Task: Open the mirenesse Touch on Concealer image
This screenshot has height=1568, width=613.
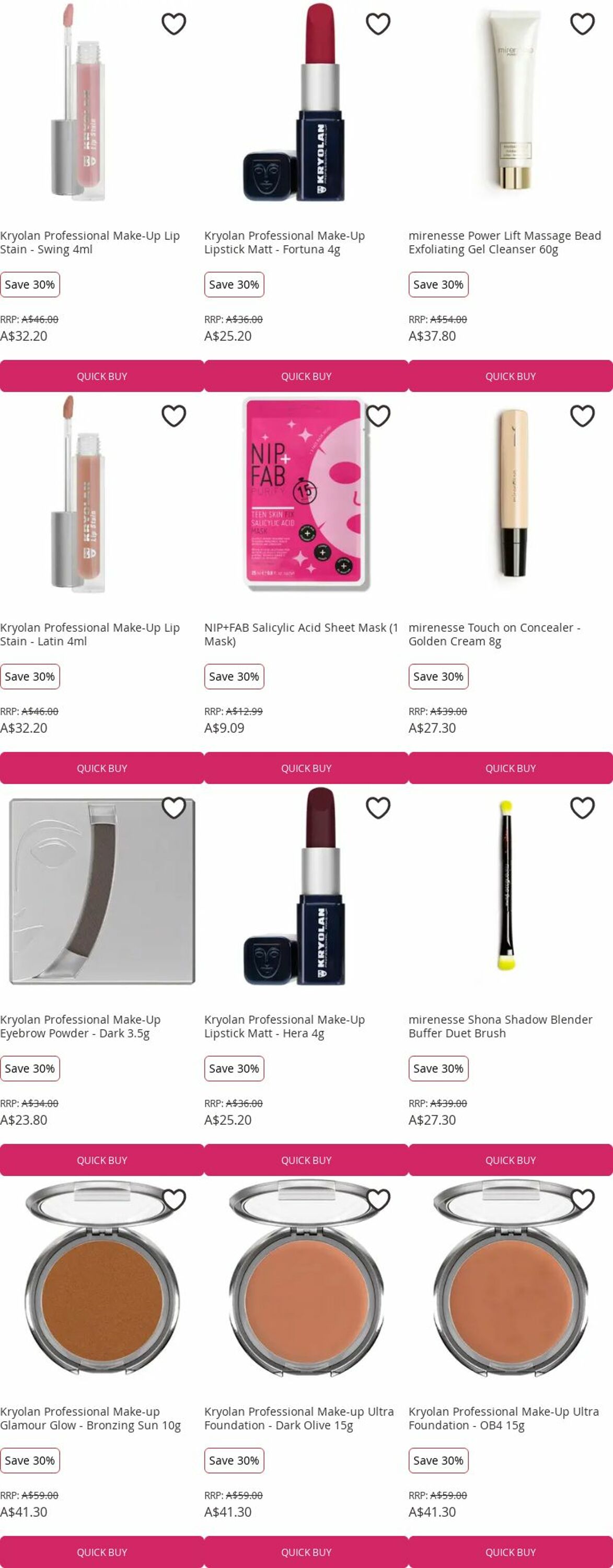Action: click(510, 493)
